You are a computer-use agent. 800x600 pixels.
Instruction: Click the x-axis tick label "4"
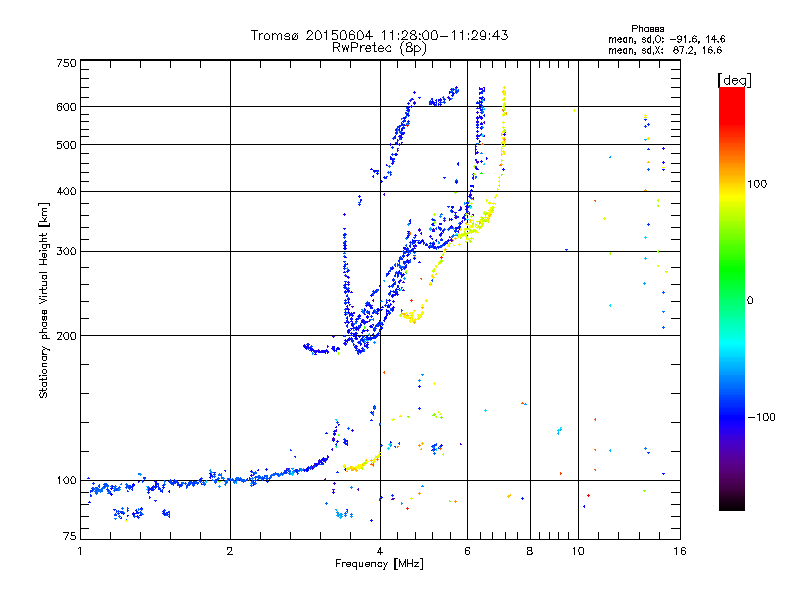(x=380, y=551)
